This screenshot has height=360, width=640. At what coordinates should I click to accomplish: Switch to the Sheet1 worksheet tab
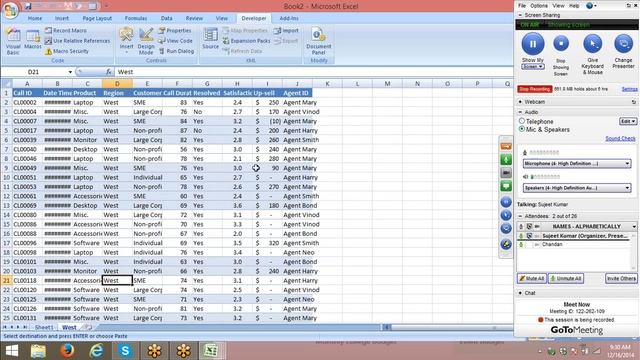click(x=44, y=327)
